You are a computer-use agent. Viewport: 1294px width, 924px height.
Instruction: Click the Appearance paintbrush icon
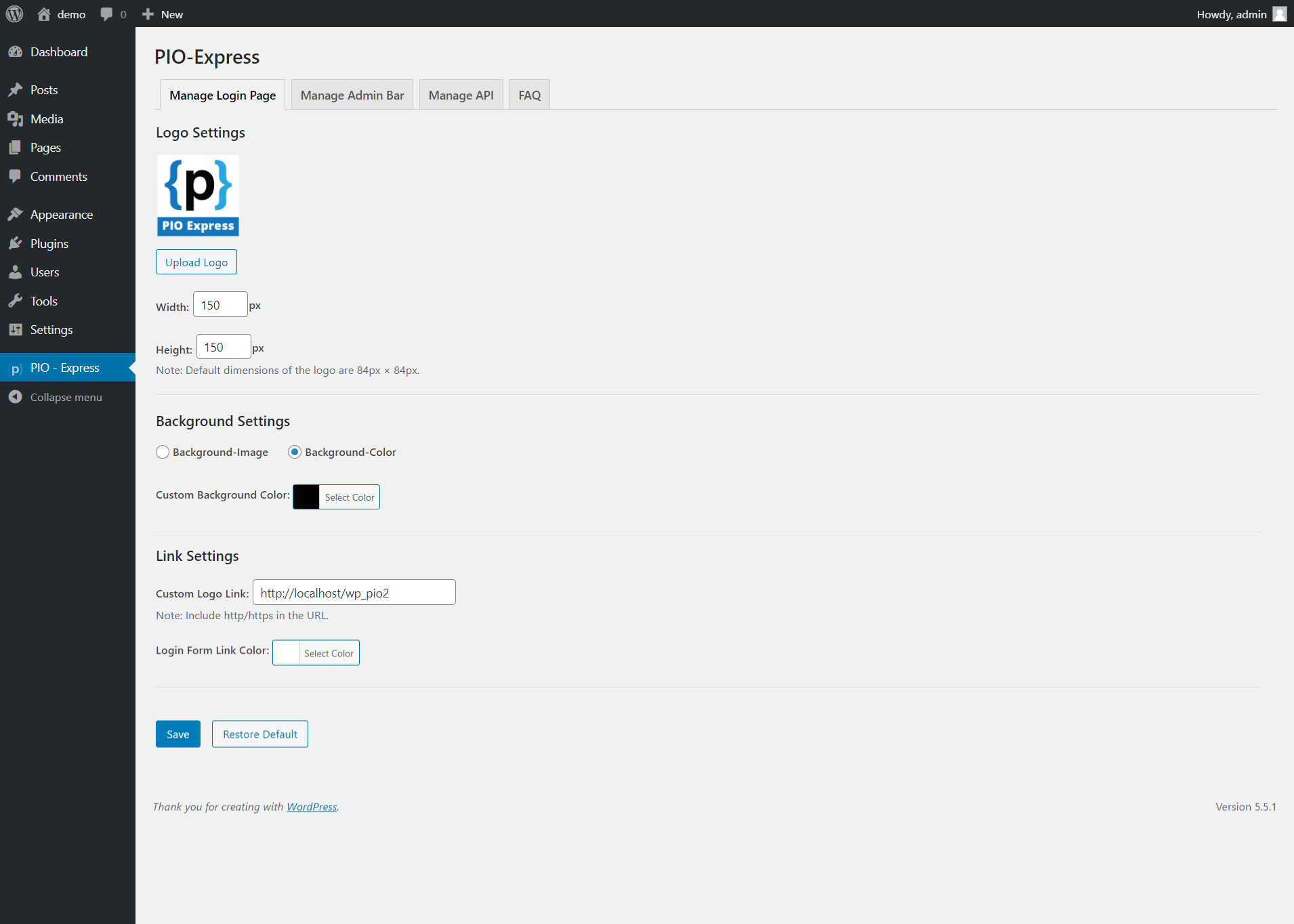tap(15, 215)
